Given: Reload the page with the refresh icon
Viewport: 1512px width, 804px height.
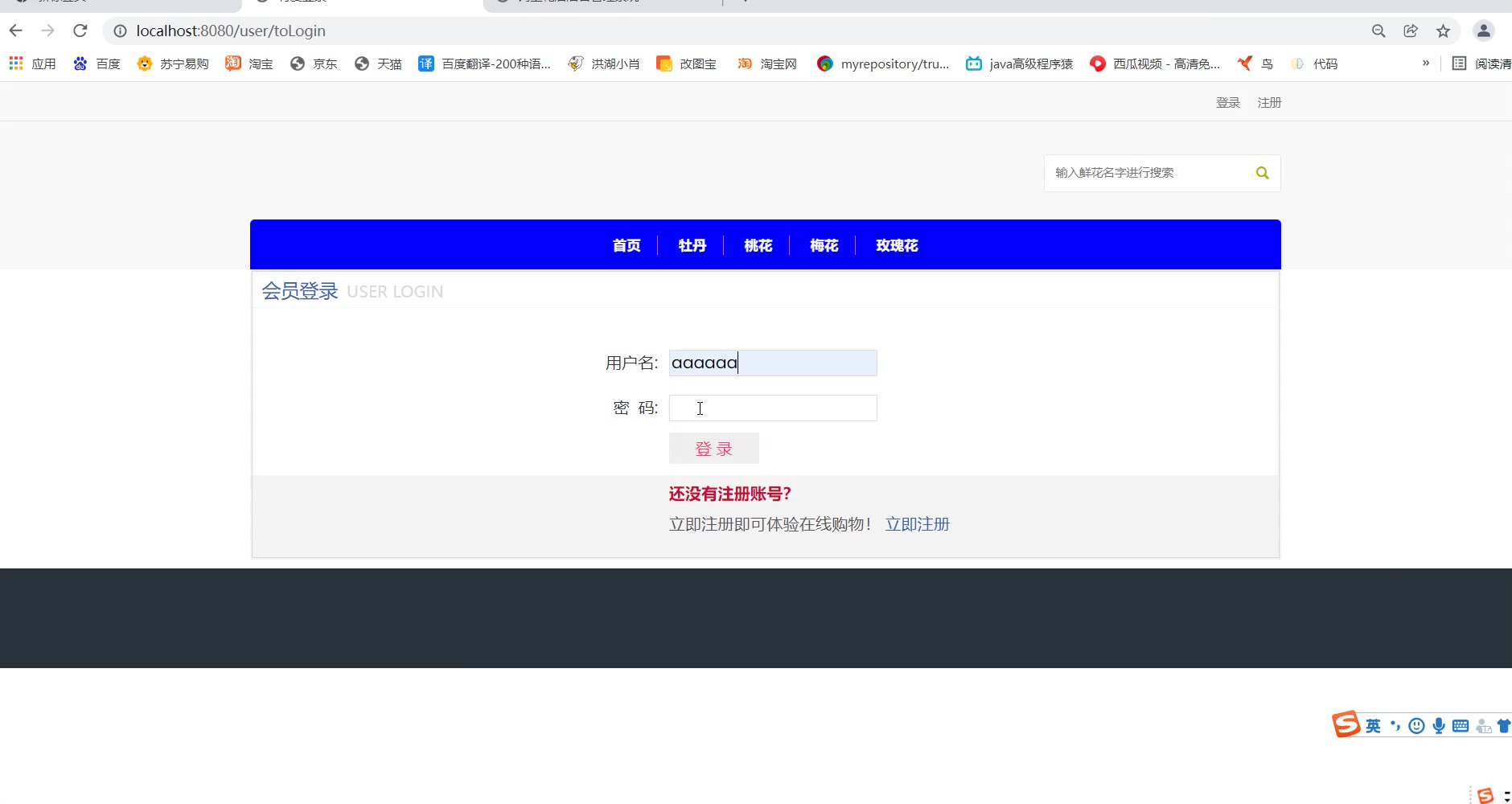Looking at the screenshot, I should (x=80, y=31).
